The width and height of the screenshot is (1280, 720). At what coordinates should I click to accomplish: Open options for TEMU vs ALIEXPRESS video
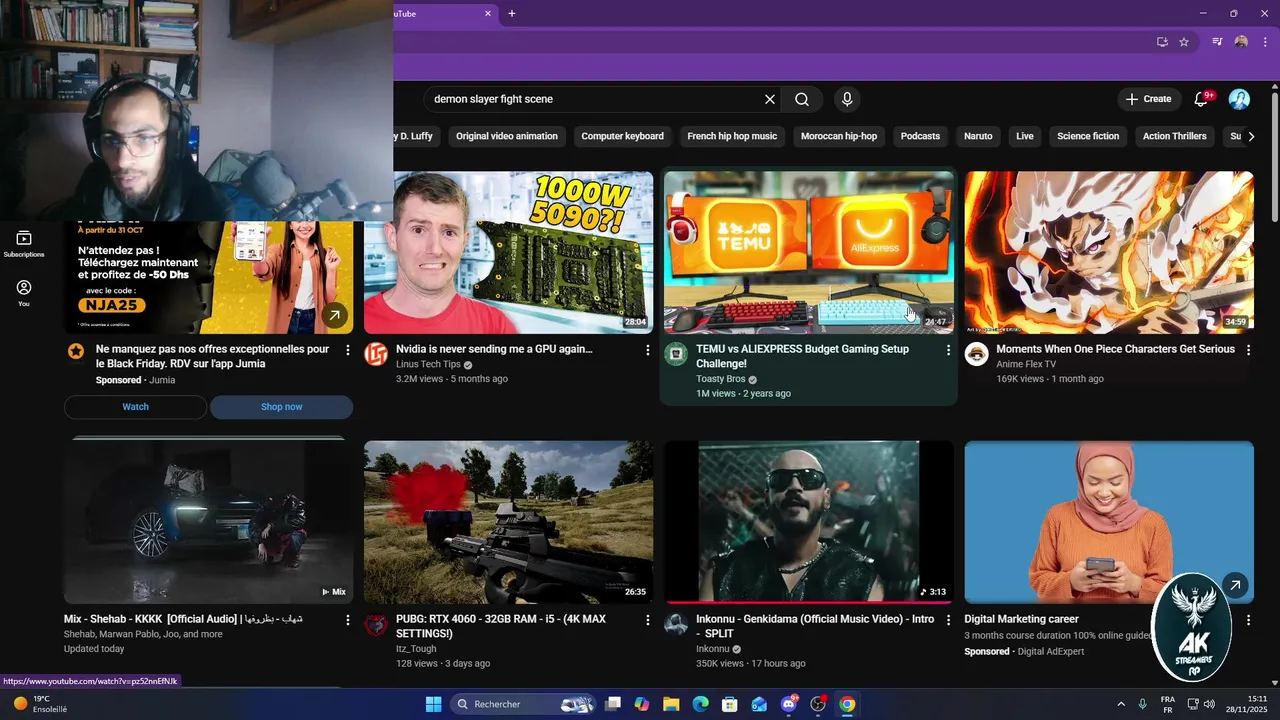[x=948, y=350]
